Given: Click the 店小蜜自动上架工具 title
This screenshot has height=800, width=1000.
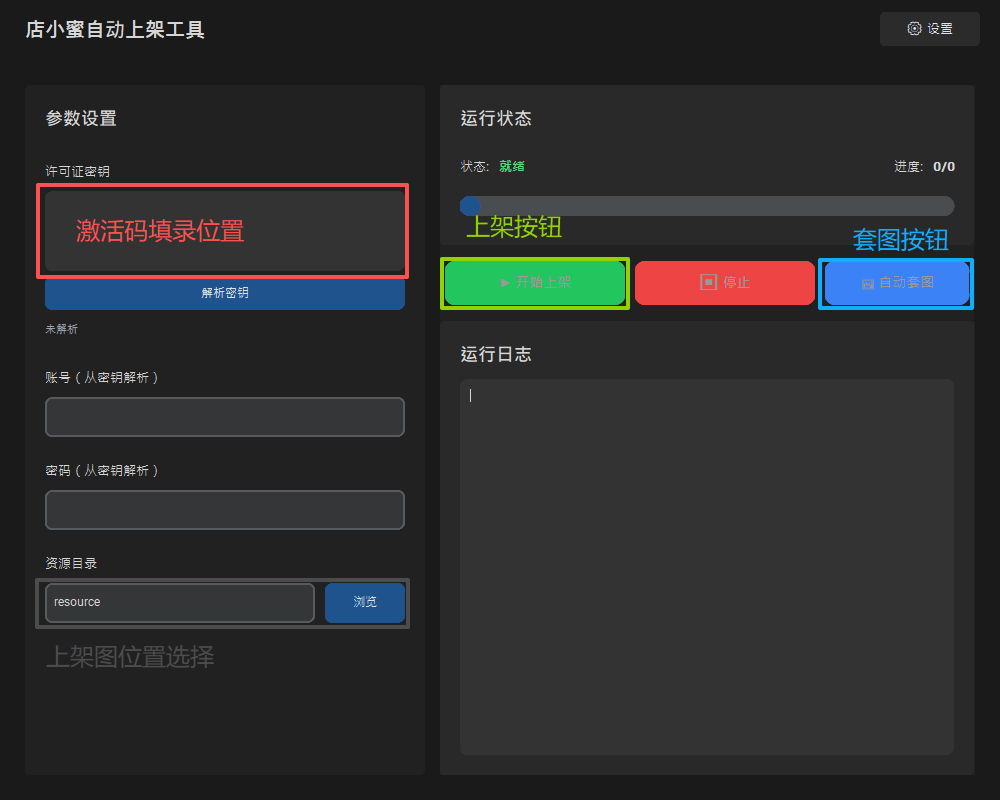Looking at the screenshot, I should (115, 30).
